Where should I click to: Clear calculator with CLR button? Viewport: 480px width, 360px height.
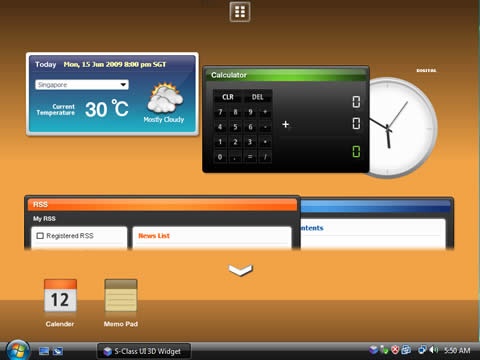(x=228, y=97)
